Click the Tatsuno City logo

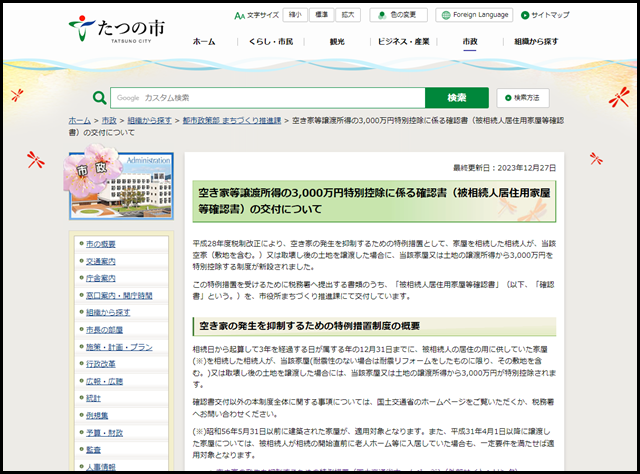tap(117, 29)
